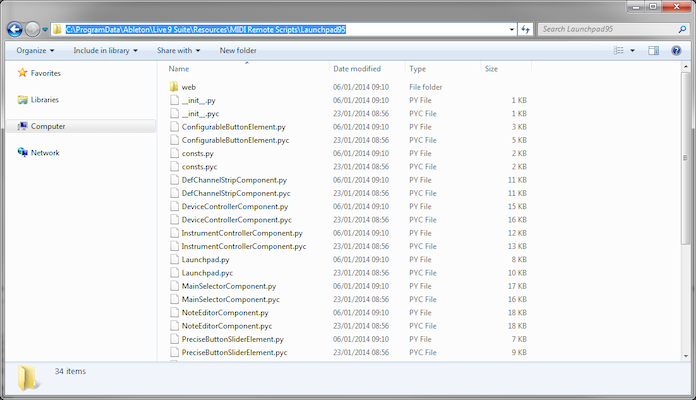The height and width of the screenshot is (400, 696).
Task: Click the Back navigation arrow button
Action: pyautogui.click(x=14, y=29)
